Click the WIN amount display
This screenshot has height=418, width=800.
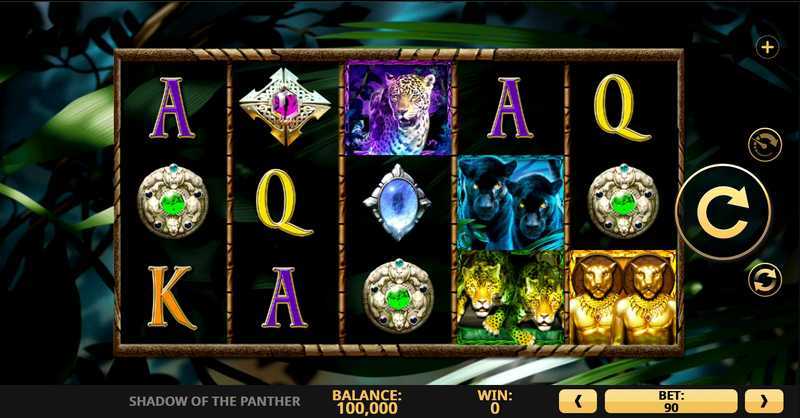tap(494, 402)
